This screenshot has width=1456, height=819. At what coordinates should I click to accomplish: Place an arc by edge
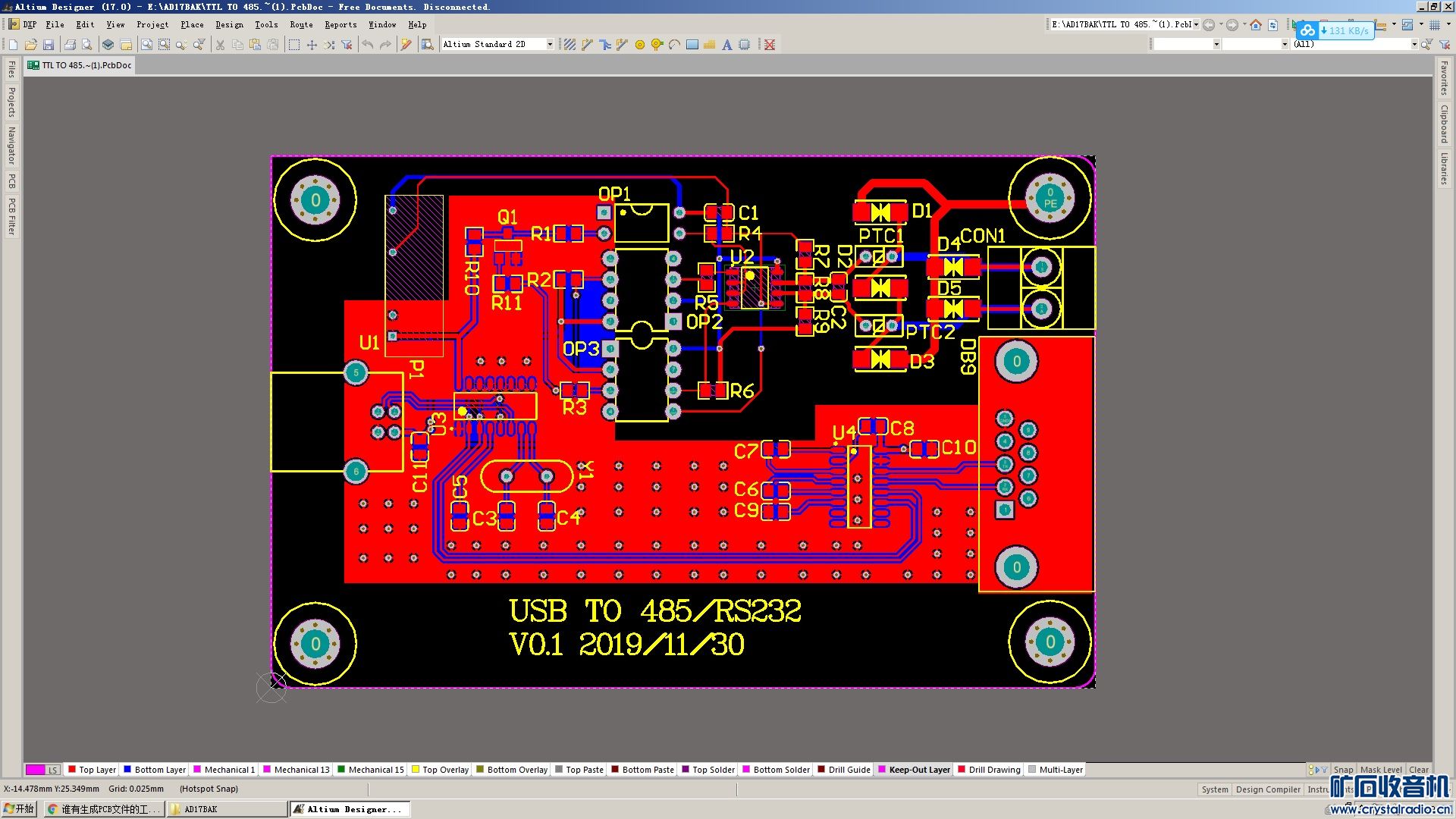tap(674, 45)
